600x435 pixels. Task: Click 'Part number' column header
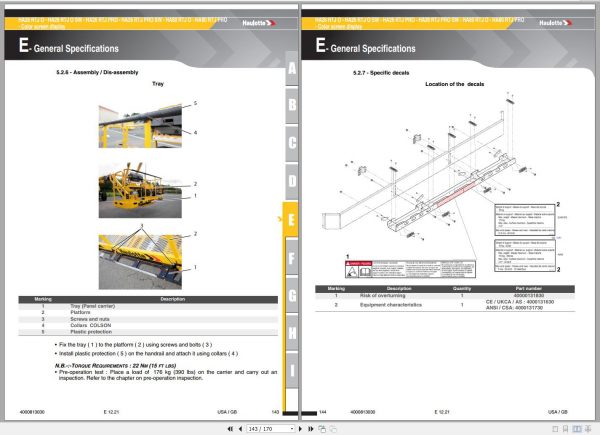(x=528, y=288)
